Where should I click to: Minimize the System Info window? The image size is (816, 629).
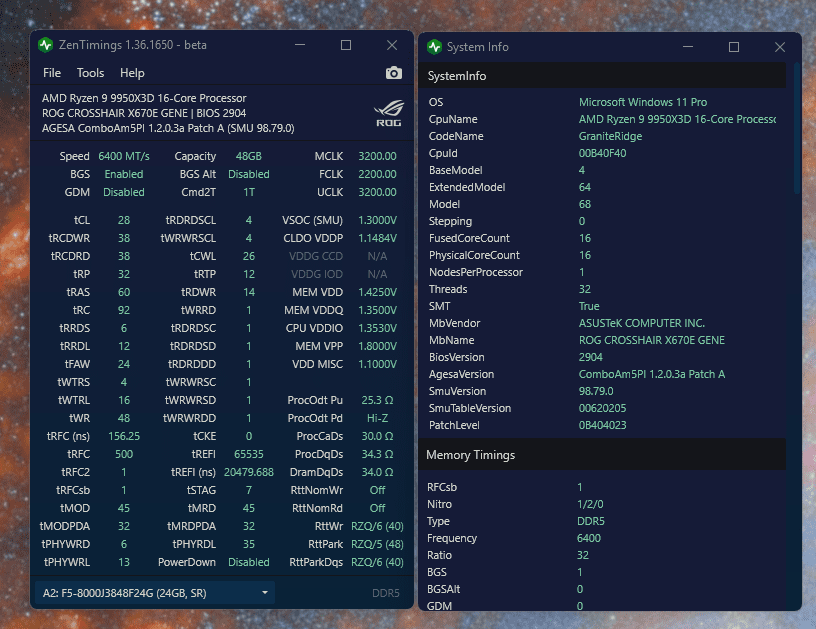click(688, 47)
